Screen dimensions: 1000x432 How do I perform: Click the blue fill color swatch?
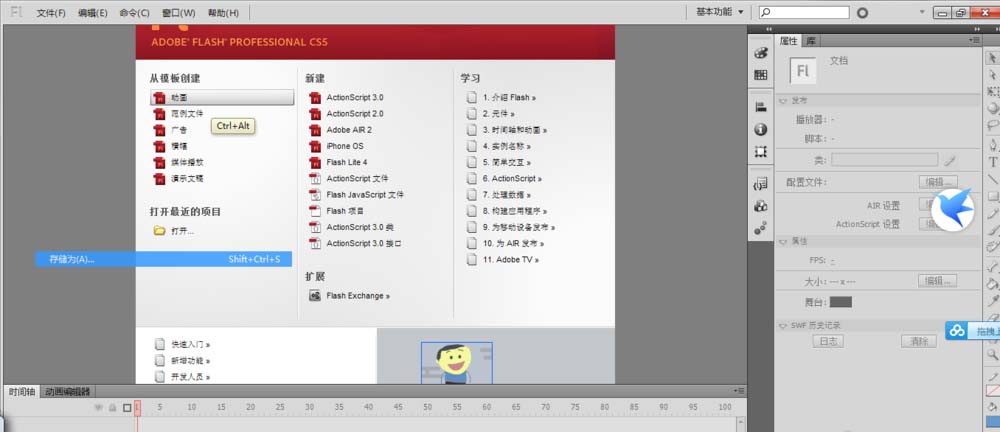coord(992,422)
